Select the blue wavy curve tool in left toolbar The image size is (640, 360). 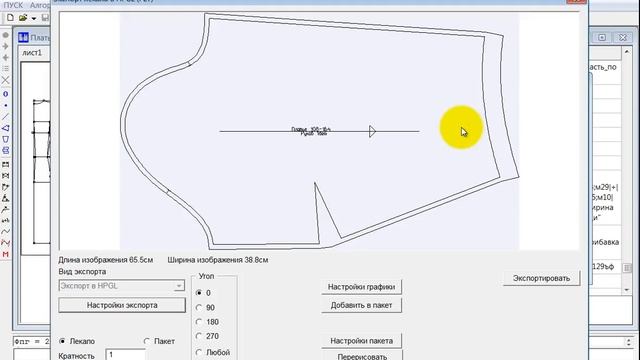click(x=5, y=231)
